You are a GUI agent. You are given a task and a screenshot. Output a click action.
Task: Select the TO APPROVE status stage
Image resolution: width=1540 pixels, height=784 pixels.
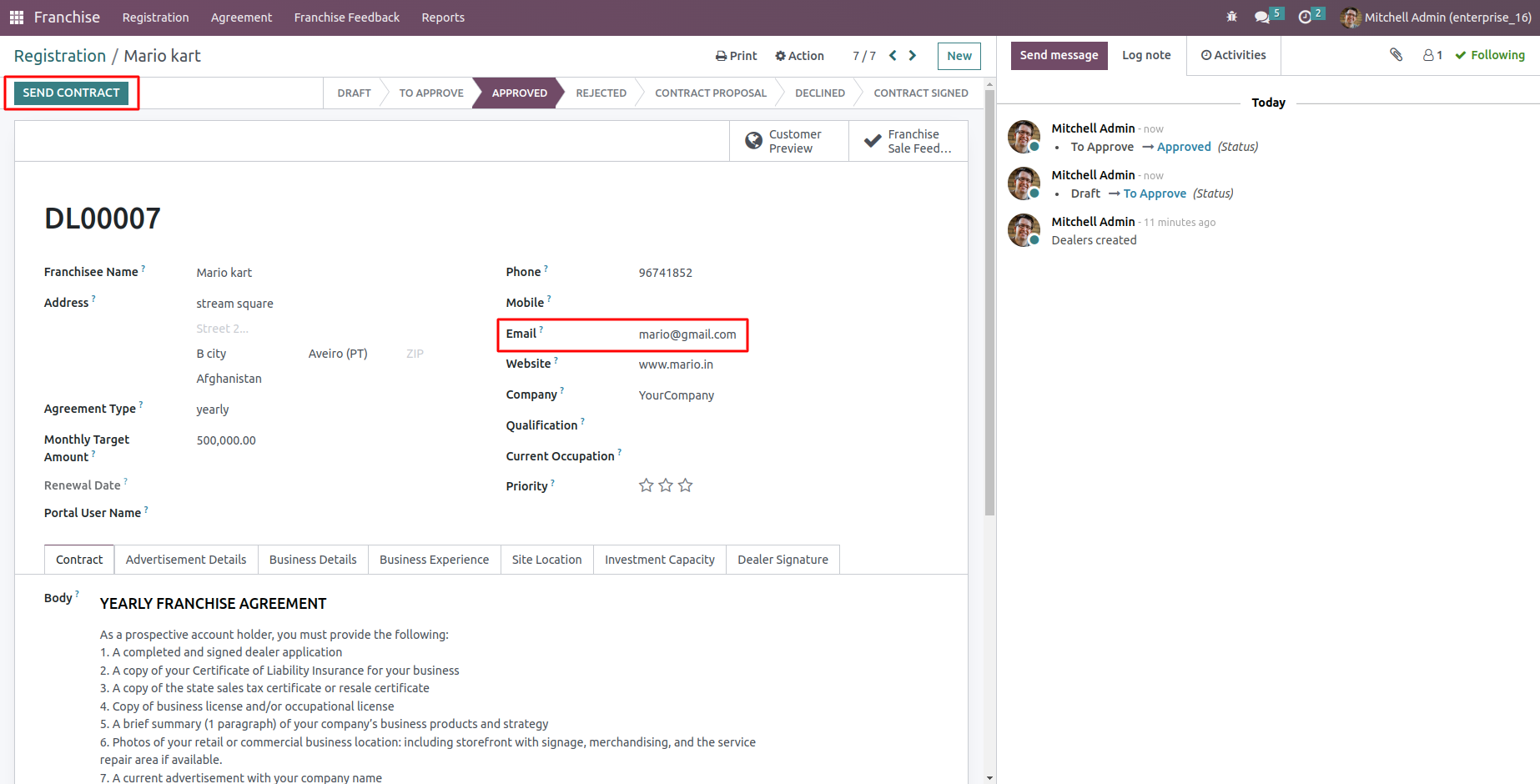(x=431, y=93)
